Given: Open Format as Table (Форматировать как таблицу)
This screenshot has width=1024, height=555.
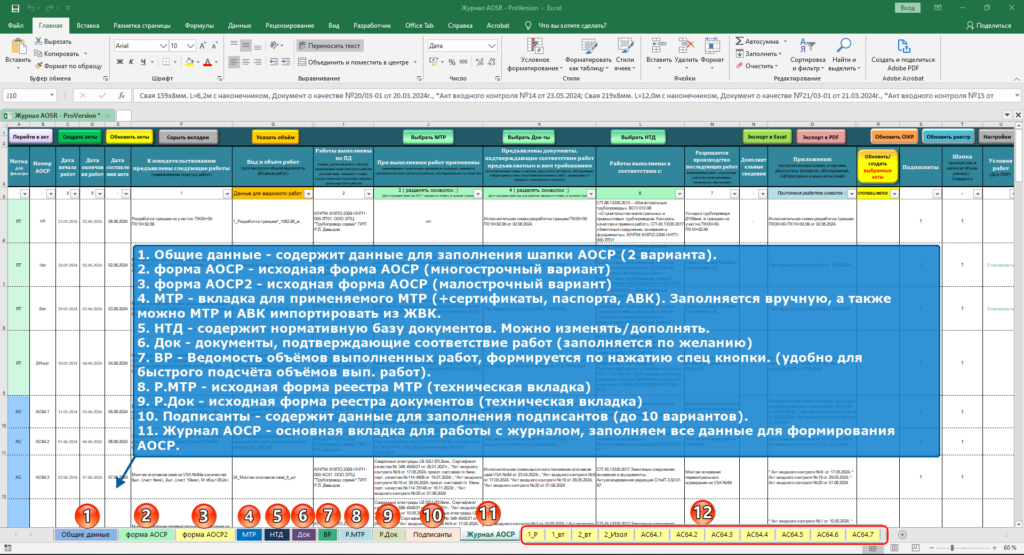Looking at the screenshot, I should 588,55.
